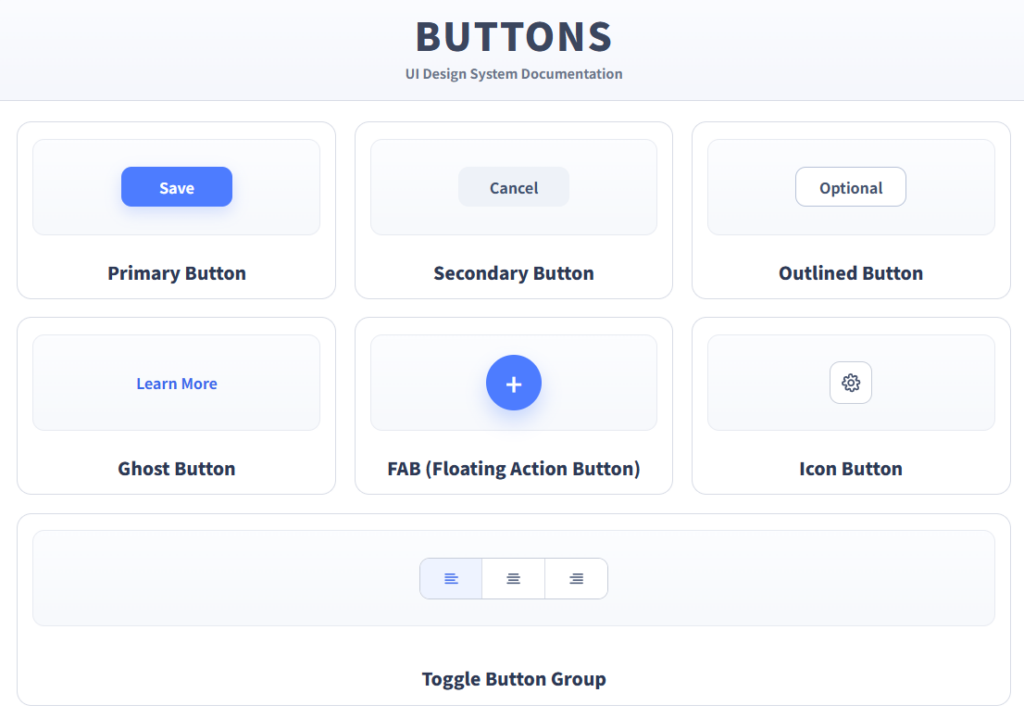Screen dimensions: 1024x718
Task: Click the BUTTONS page heading
Action: 513,37
